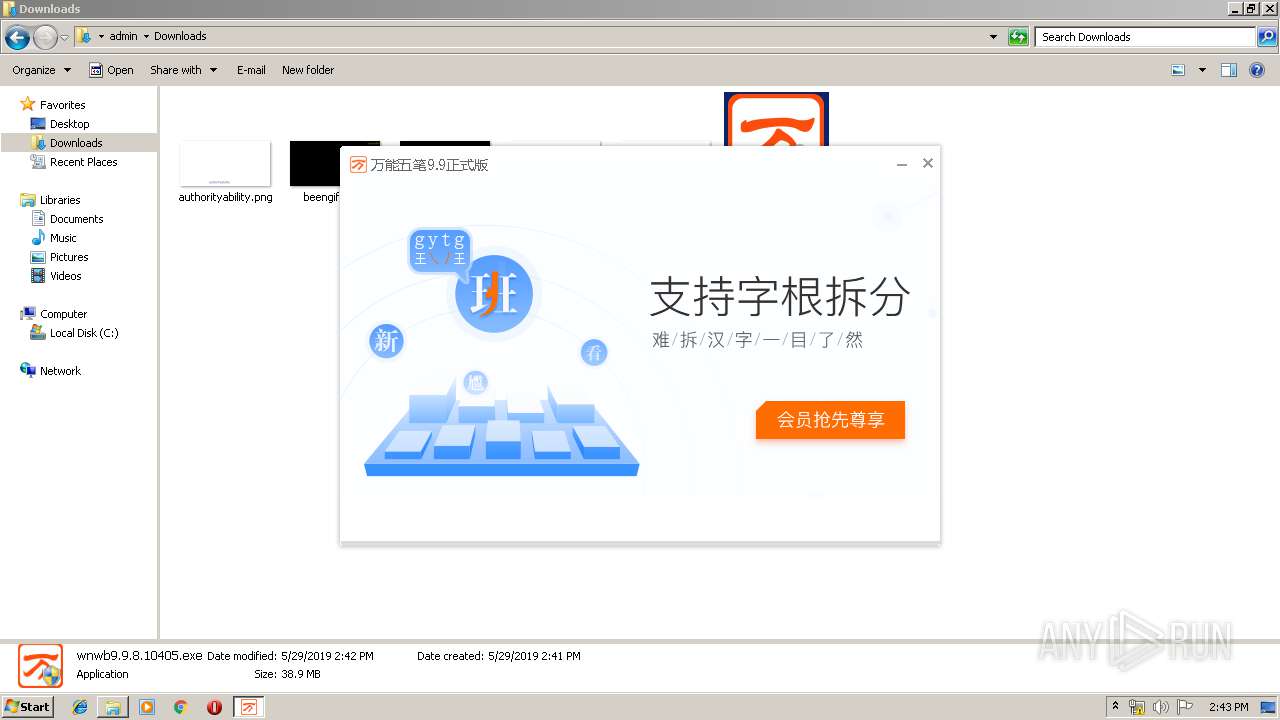Viewport: 1280px width, 720px height.
Task: Close the 万能五笔 installer window
Action: (928, 163)
